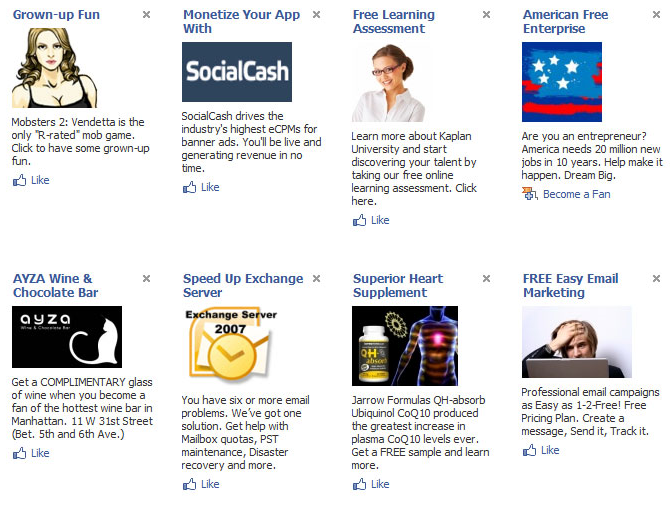The width and height of the screenshot is (672, 505).
Task: Like the Superior Heart Supplement ad
Action: (371, 484)
